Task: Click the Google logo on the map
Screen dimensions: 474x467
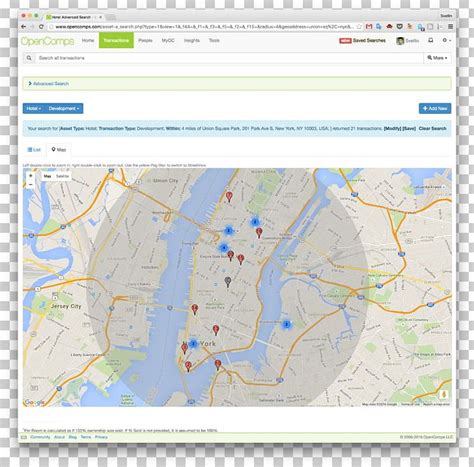Action: pos(34,402)
